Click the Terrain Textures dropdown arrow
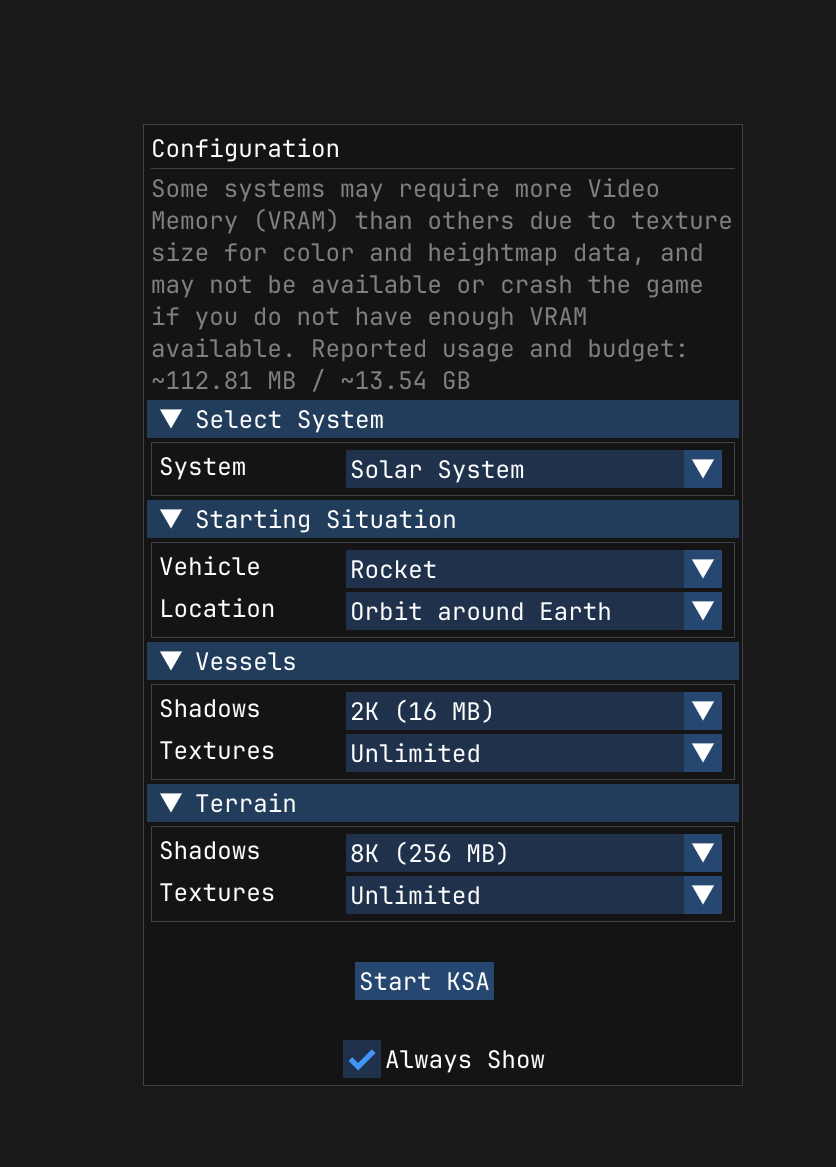The image size is (836, 1167). click(703, 895)
